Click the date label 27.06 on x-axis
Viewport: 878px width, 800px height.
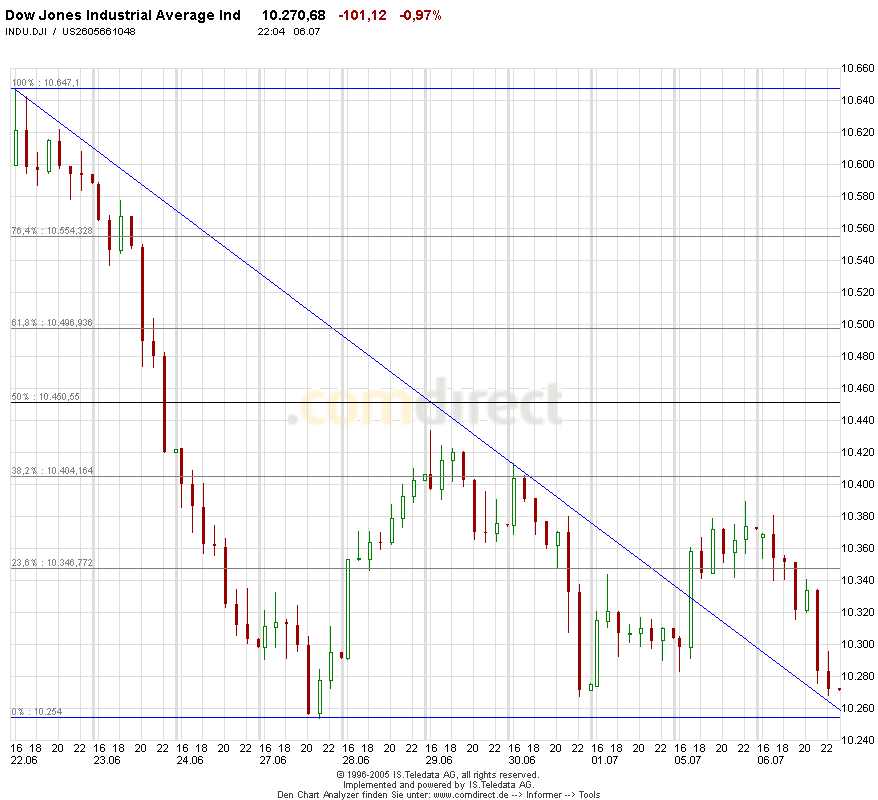273,760
